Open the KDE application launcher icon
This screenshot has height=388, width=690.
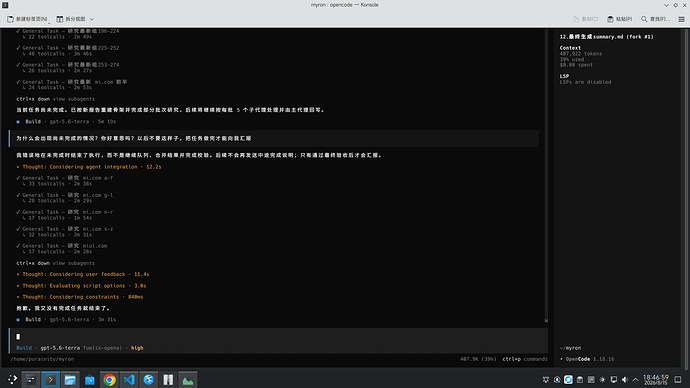[x=12, y=379]
